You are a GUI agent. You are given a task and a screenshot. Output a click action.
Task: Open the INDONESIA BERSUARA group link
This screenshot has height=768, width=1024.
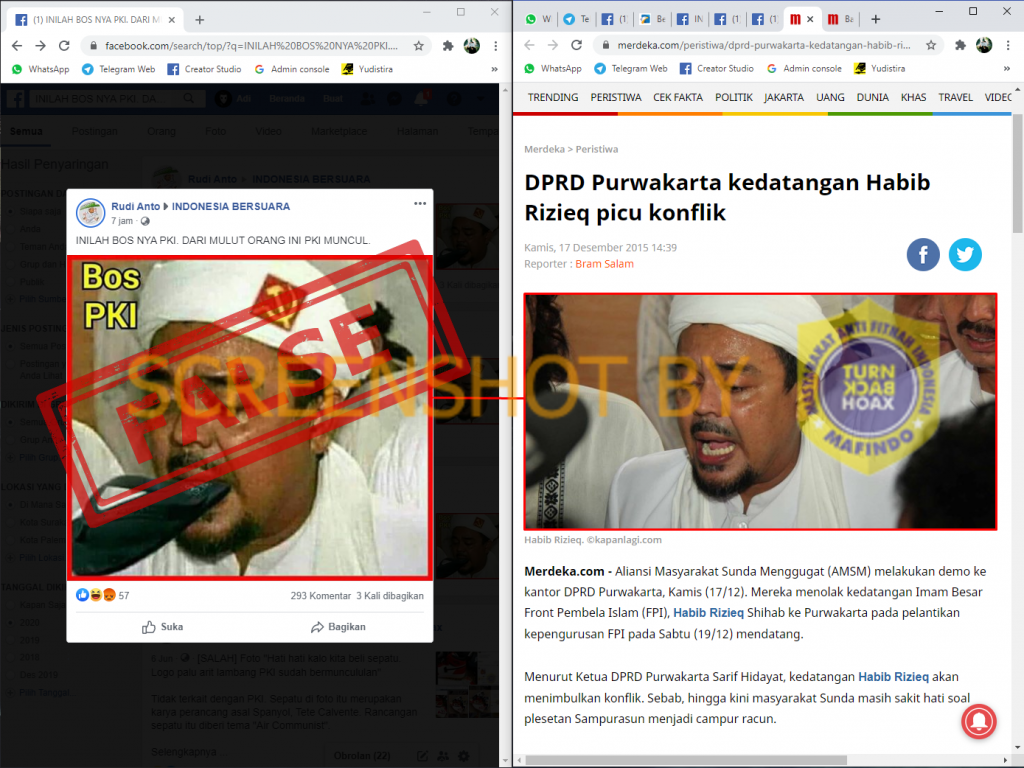pos(231,206)
